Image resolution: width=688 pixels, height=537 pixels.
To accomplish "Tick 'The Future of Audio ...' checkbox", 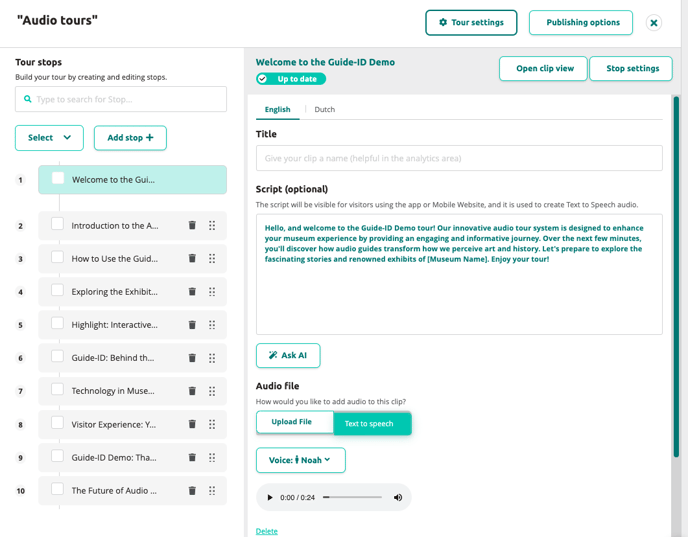I will click(57, 489).
